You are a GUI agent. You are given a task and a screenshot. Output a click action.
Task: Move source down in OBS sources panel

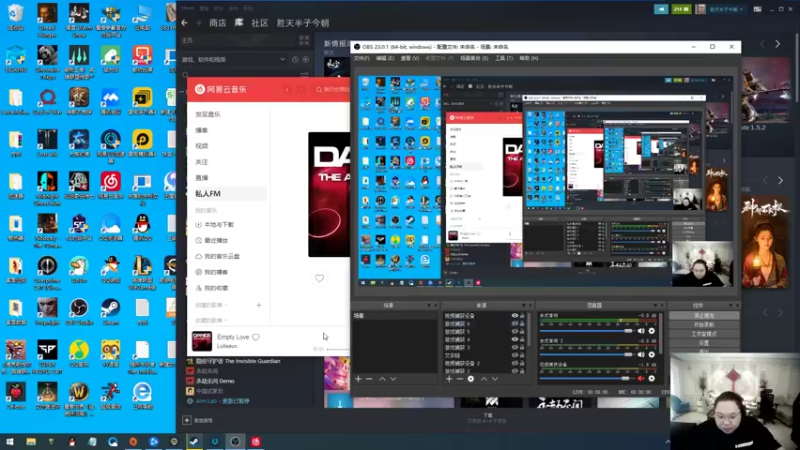tap(494, 379)
